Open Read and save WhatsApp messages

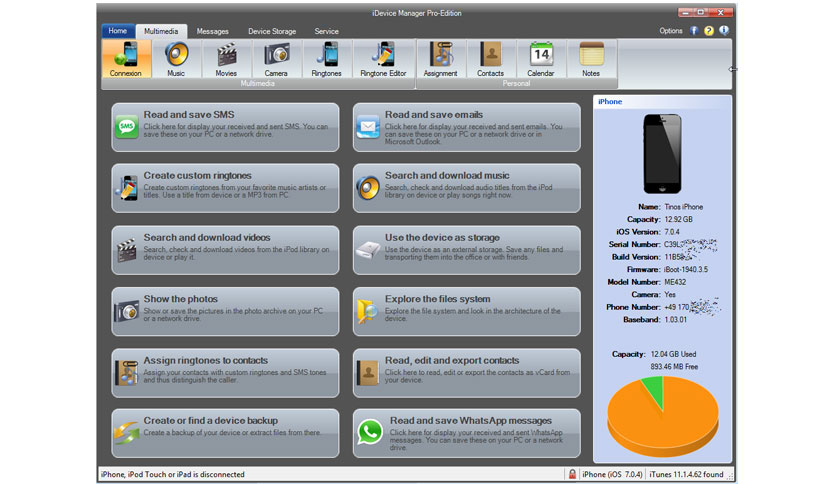(467, 433)
